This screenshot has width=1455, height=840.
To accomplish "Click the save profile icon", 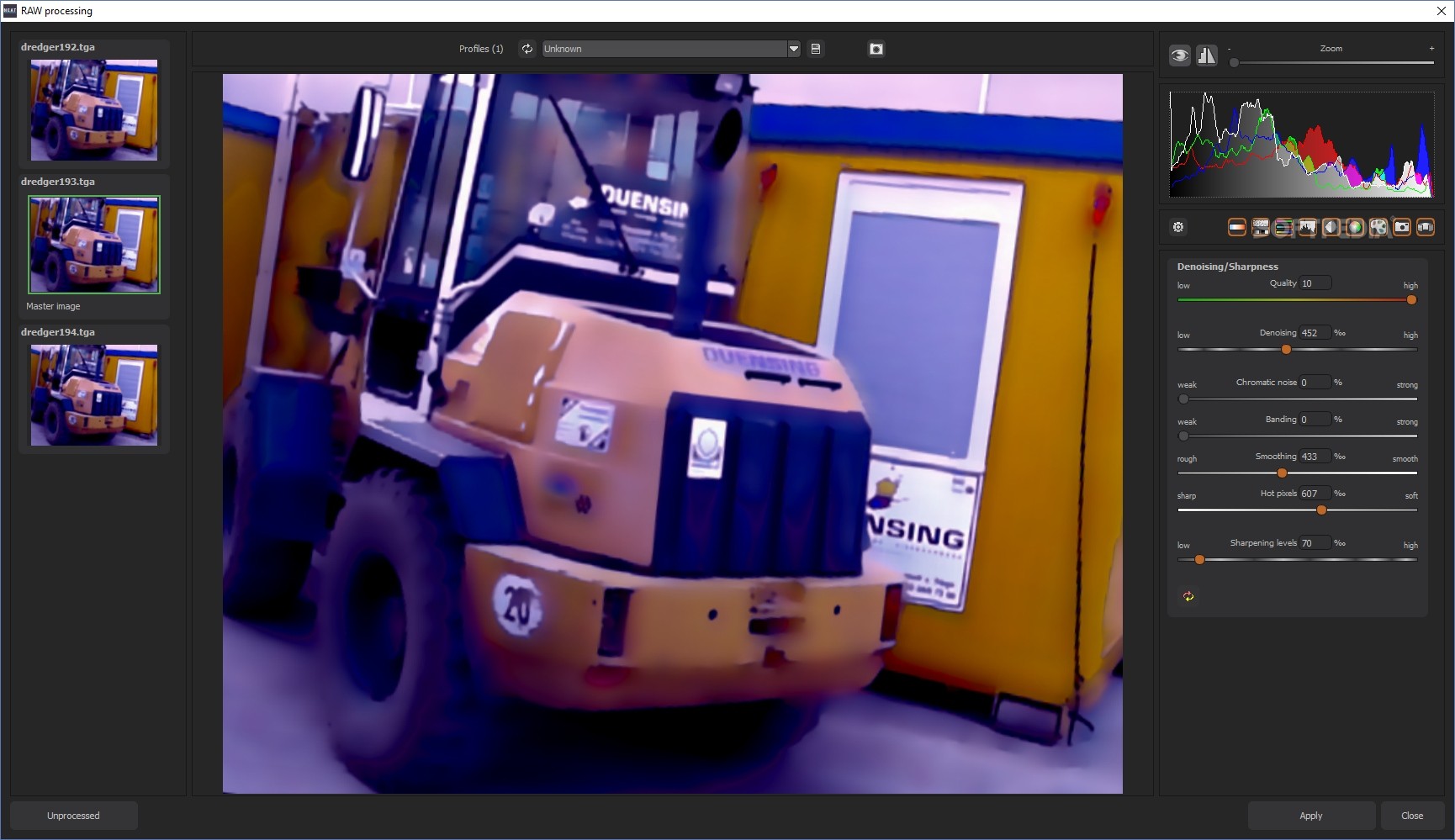I will (816, 49).
